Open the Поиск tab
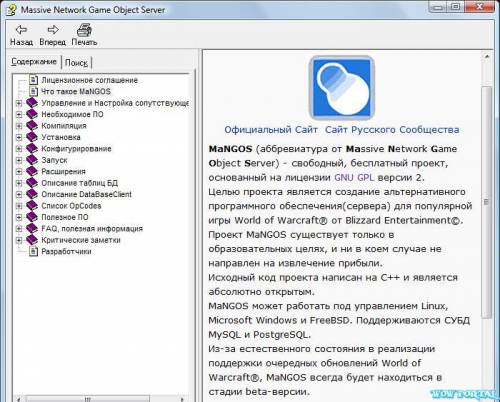The image size is (500, 402). pyautogui.click(x=76, y=63)
